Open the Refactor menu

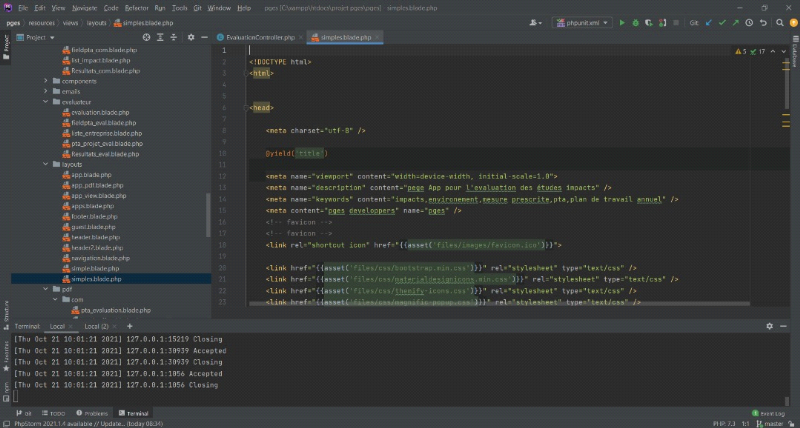135,7
